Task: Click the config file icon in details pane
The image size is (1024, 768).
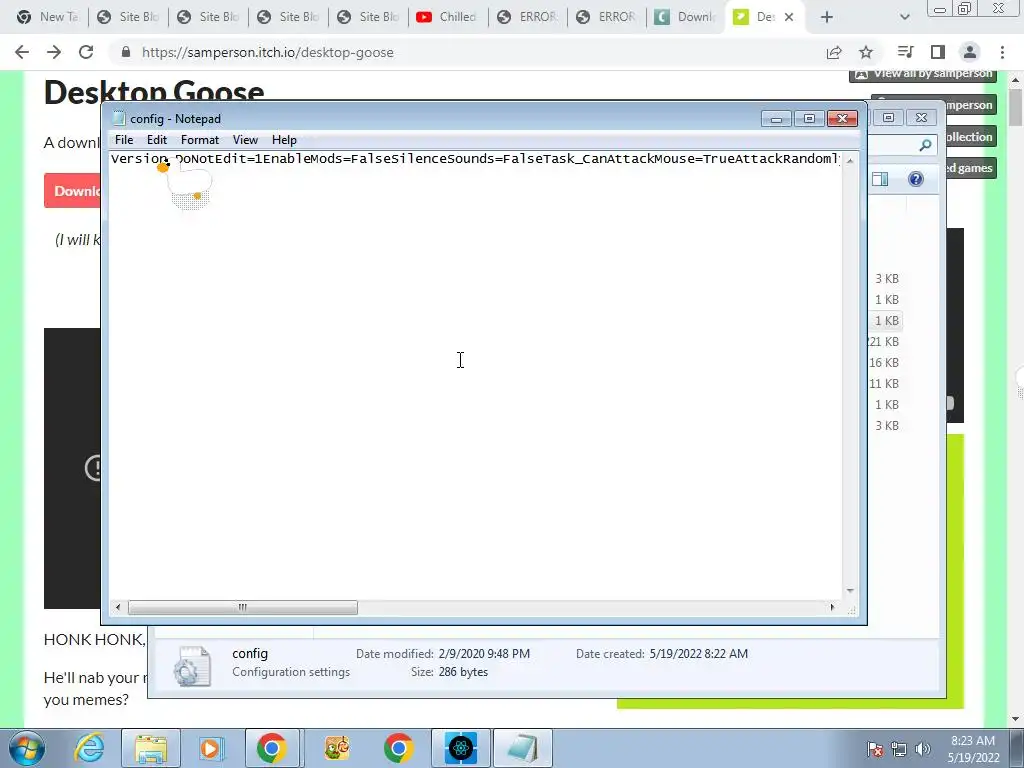Action: point(192,665)
